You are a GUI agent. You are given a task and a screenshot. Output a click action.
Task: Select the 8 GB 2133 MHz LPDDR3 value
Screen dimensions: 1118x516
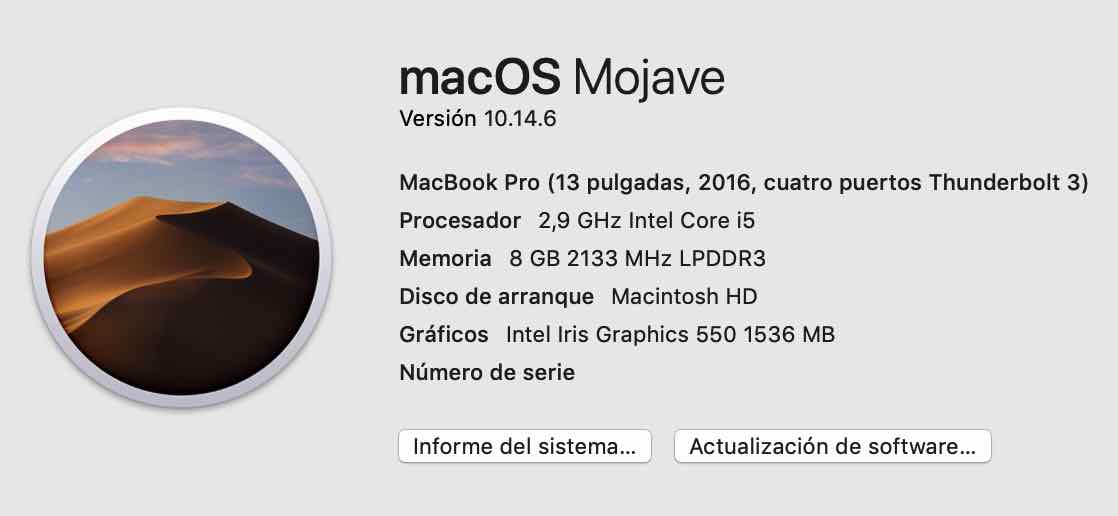point(637,258)
